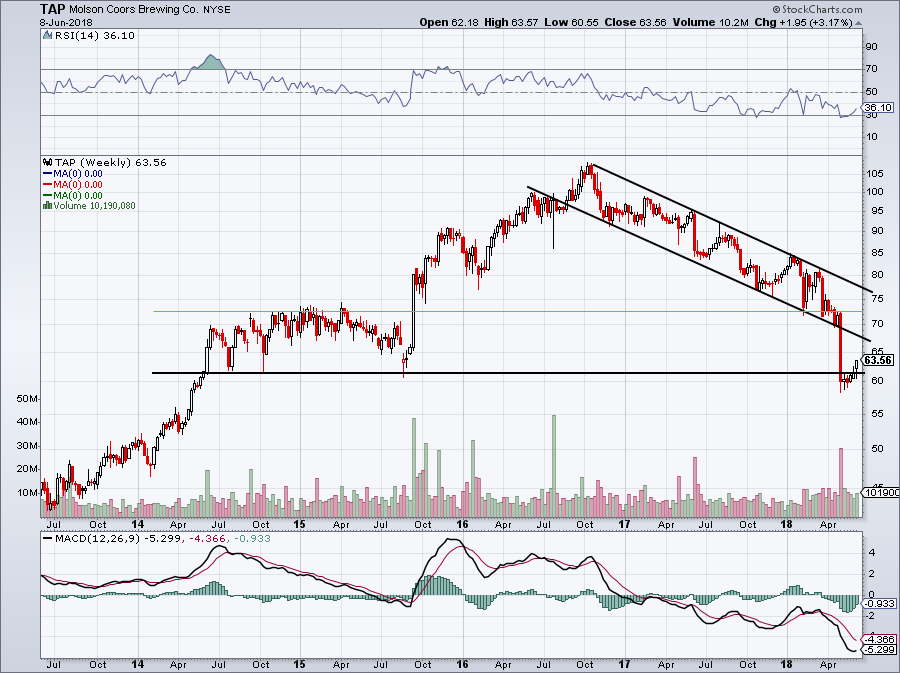This screenshot has width=900, height=673.
Task: Click the 90 level on RSI axis
Action: point(872,46)
